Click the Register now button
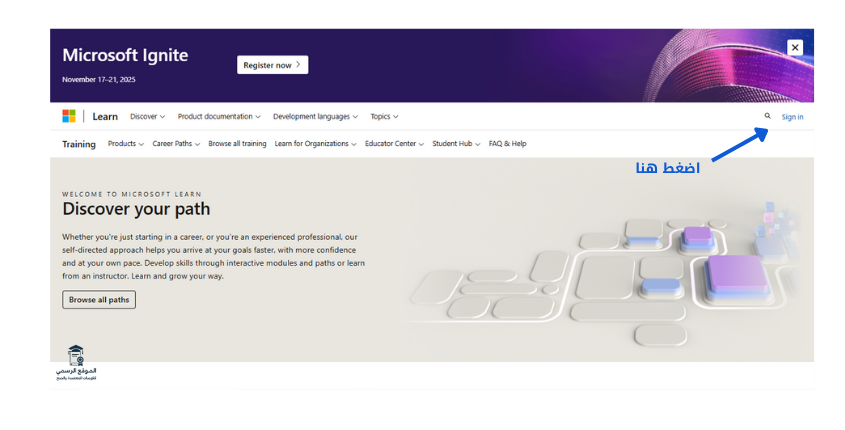845x430 pixels. click(273, 65)
